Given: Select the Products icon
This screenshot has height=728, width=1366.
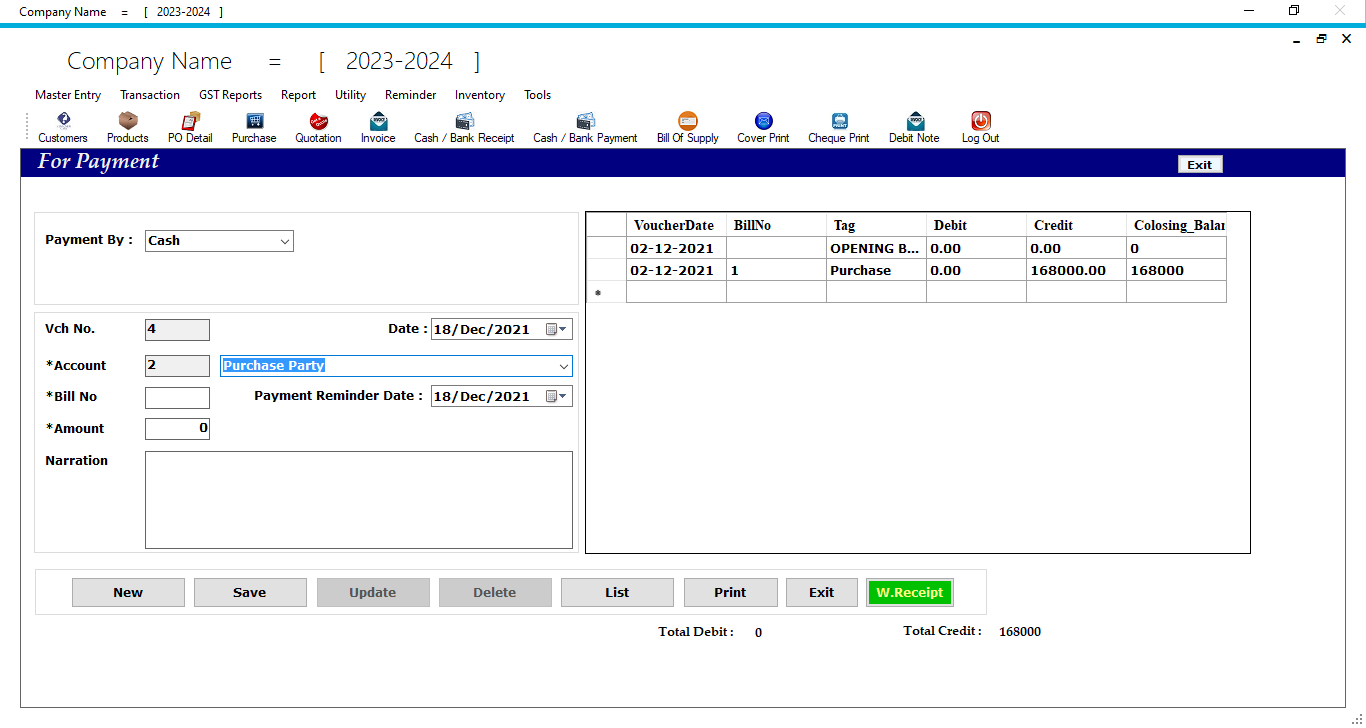Looking at the screenshot, I should (x=127, y=127).
